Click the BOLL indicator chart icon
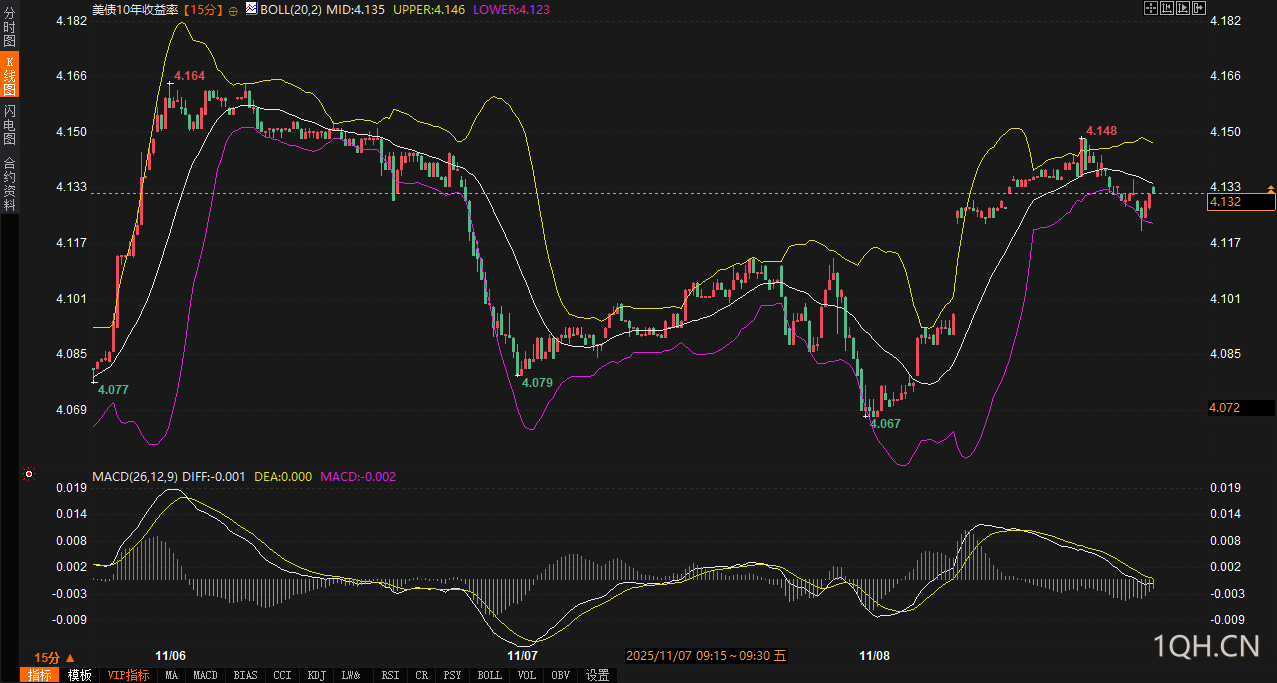The height and width of the screenshot is (683, 1277). (251, 8)
